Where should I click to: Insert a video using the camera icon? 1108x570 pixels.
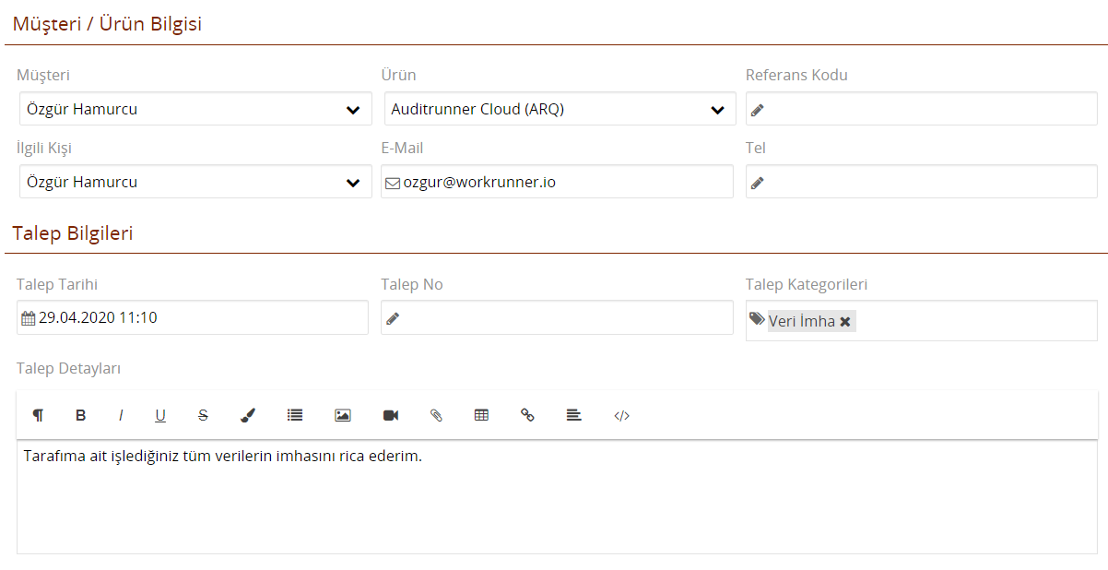click(x=391, y=415)
